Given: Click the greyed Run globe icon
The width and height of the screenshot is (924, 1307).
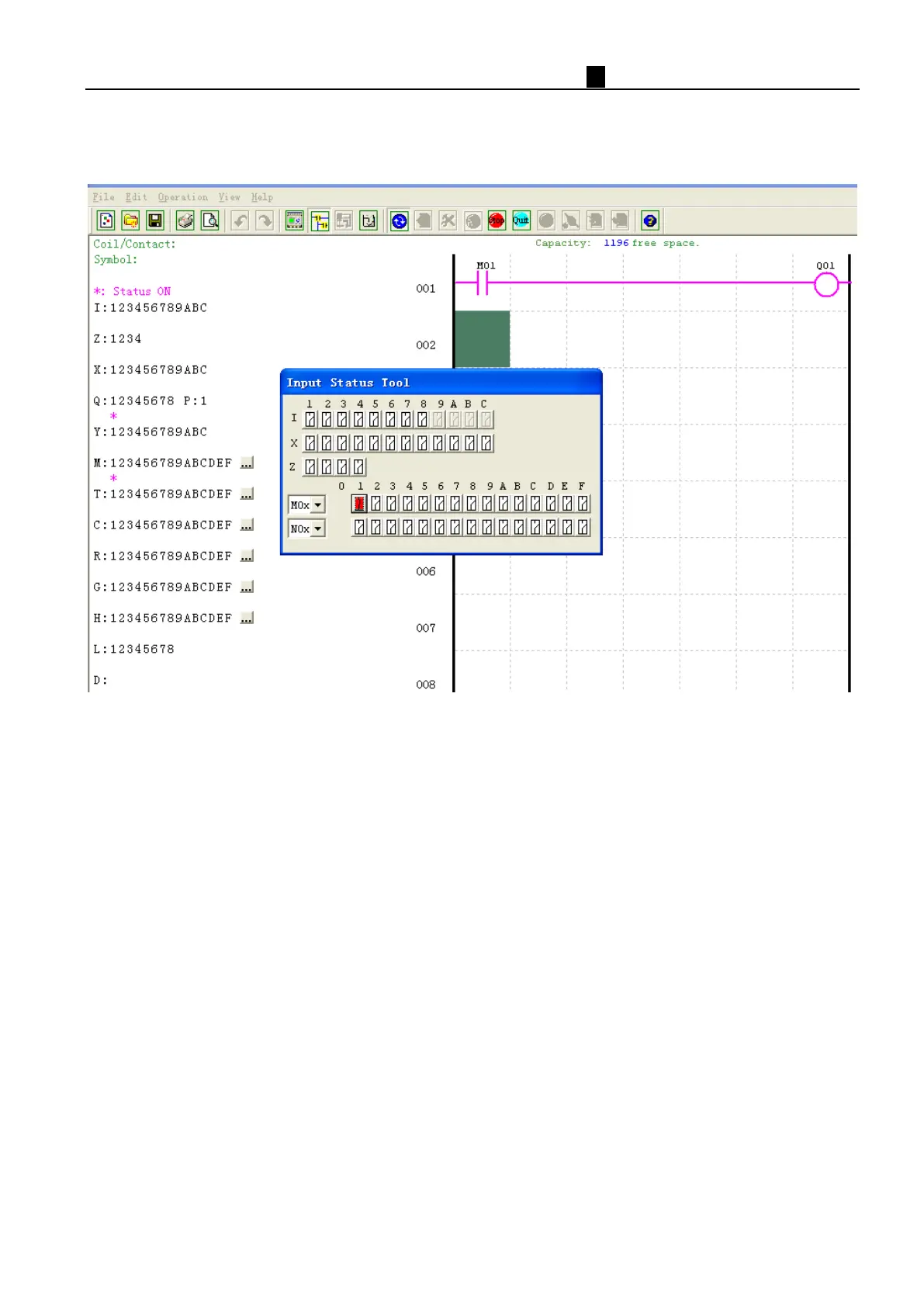Looking at the screenshot, I should 472,221.
